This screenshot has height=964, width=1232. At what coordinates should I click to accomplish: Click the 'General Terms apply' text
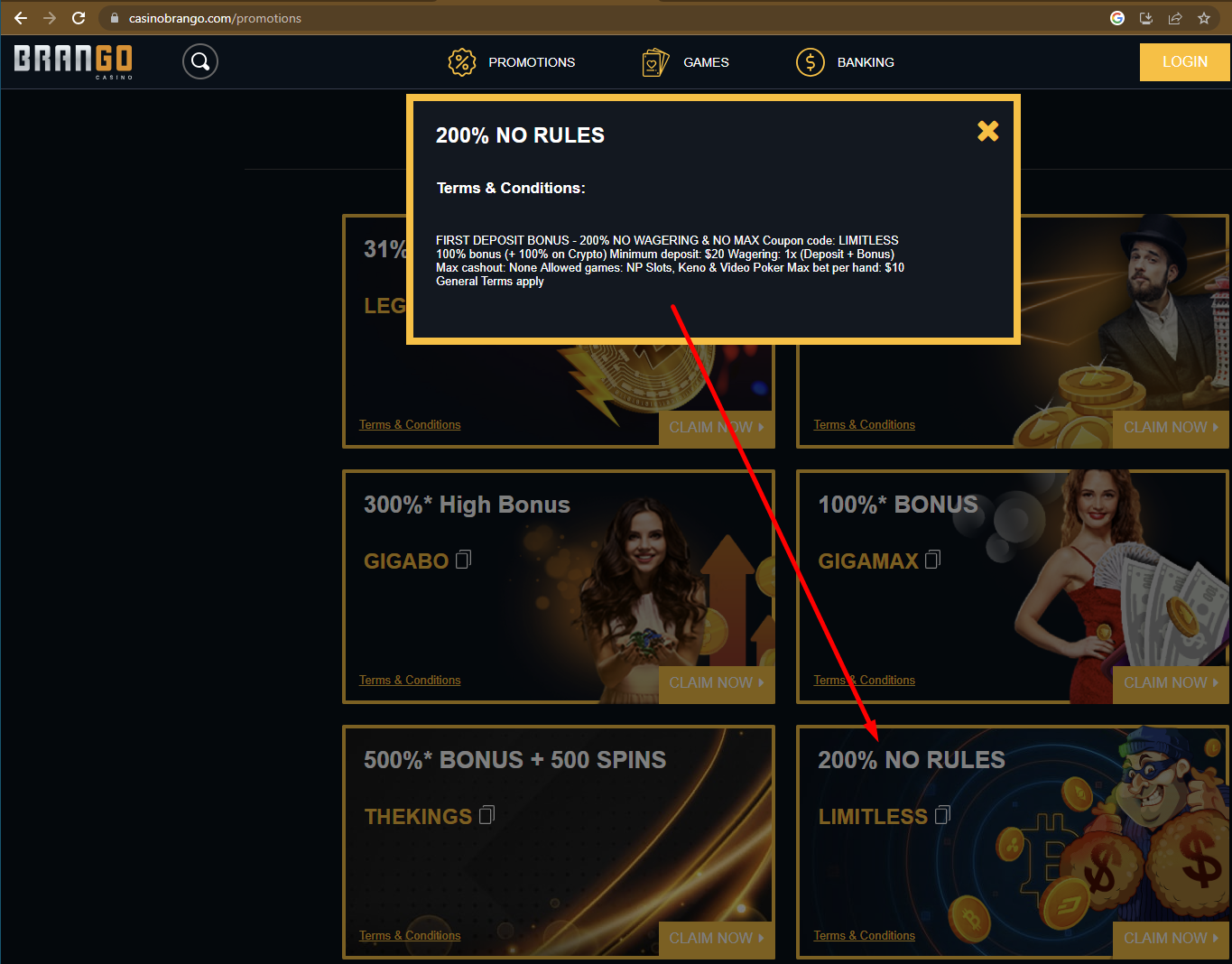[x=490, y=282]
